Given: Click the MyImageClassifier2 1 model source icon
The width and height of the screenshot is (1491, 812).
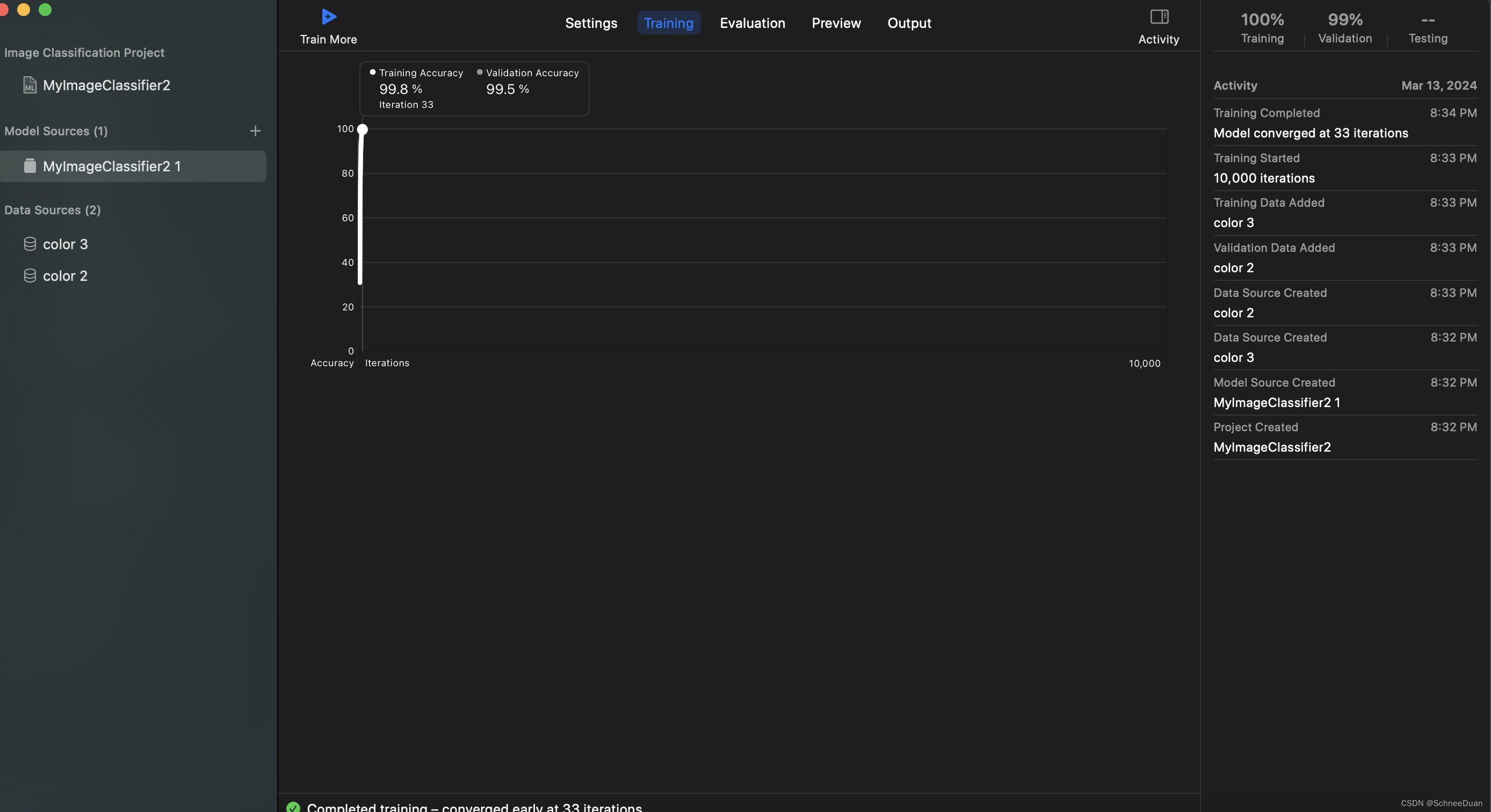Looking at the screenshot, I should click(30, 166).
